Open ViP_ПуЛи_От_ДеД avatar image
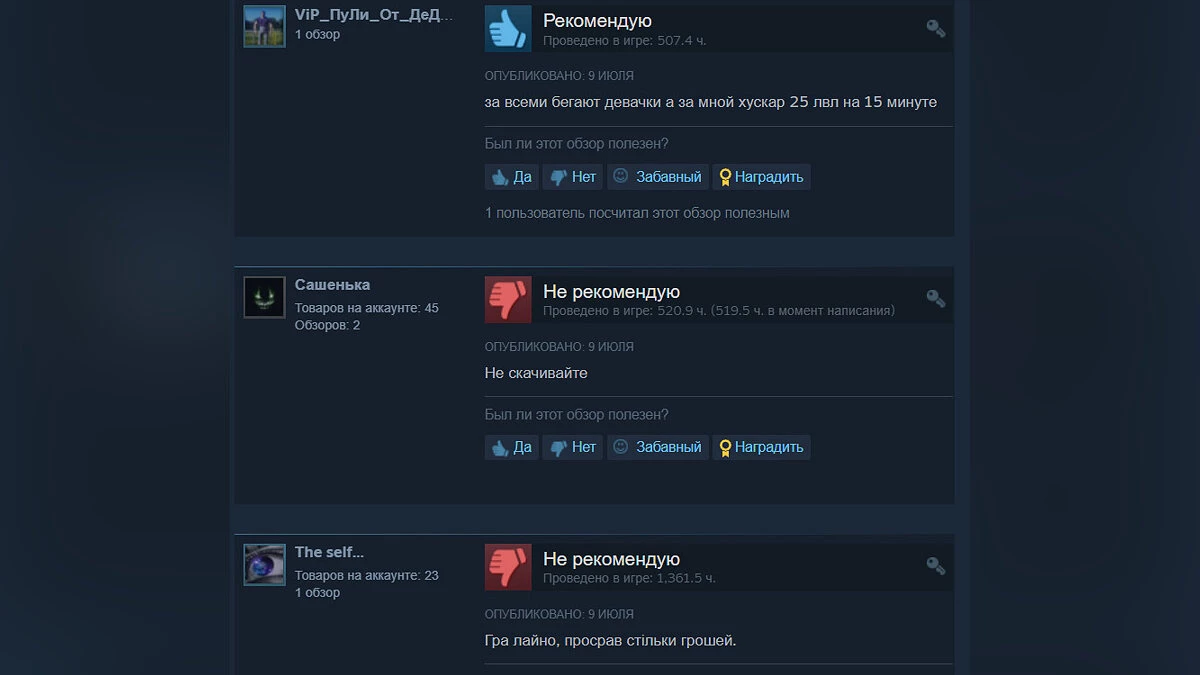1200x675 pixels. [265, 26]
